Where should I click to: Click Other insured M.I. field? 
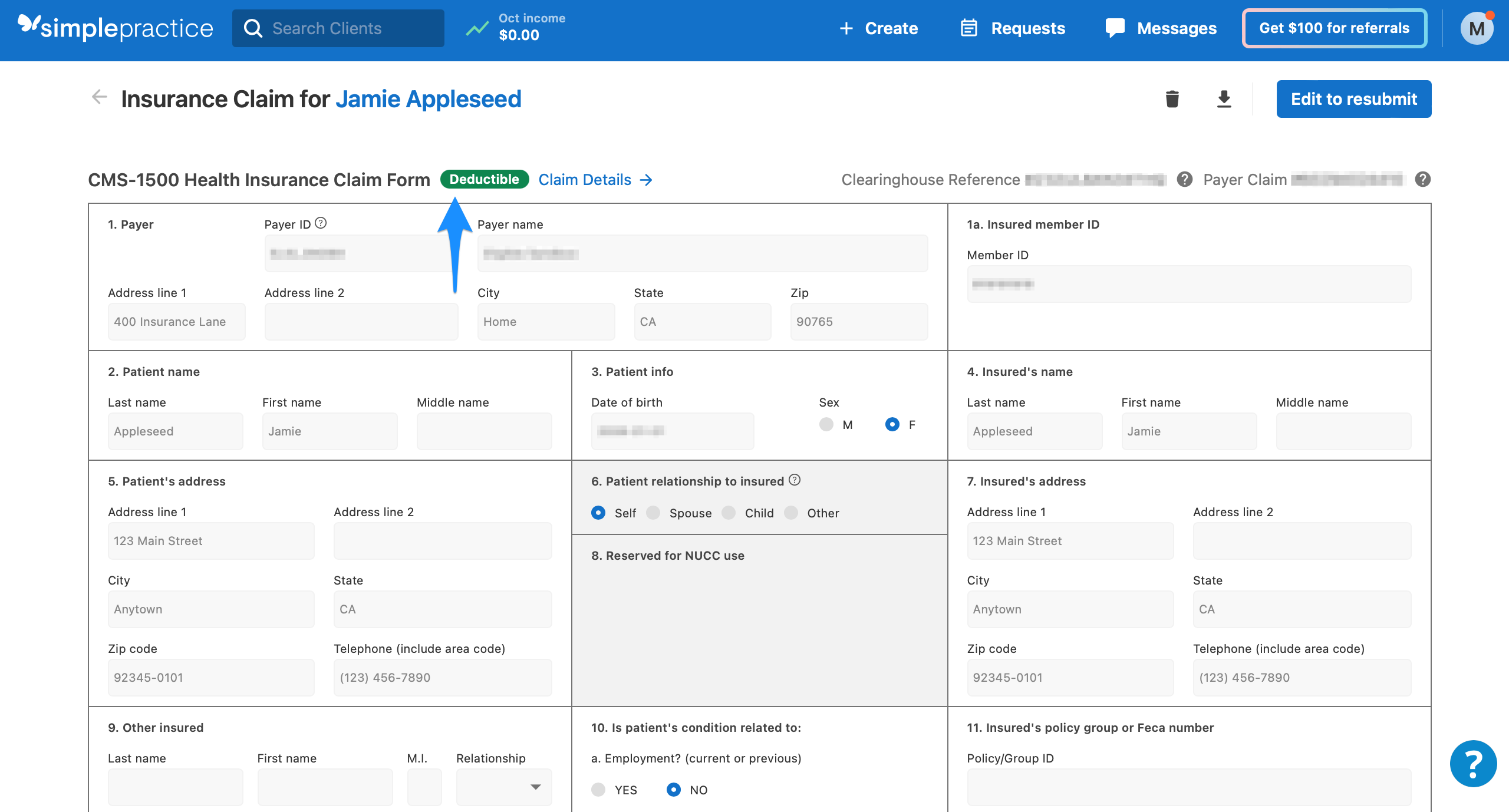pos(424,787)
